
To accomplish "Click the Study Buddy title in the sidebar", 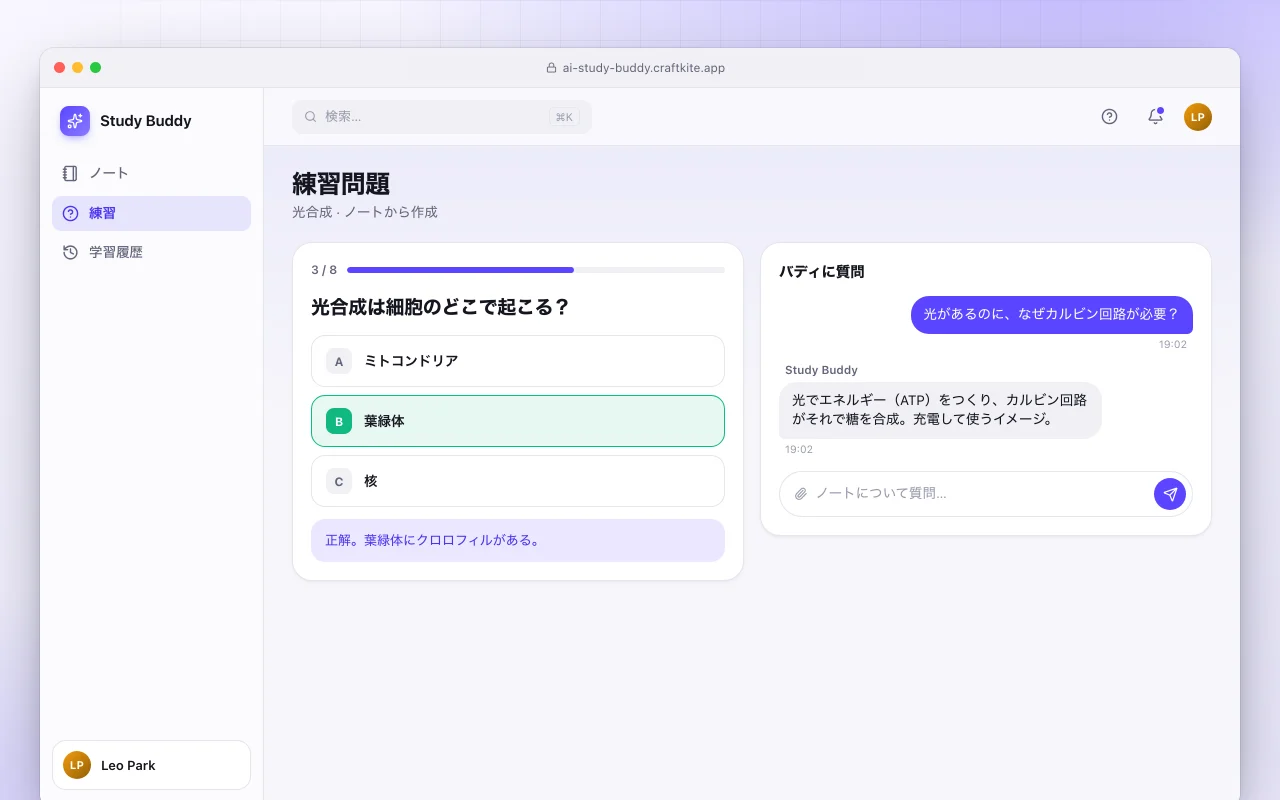I will 146,121.
